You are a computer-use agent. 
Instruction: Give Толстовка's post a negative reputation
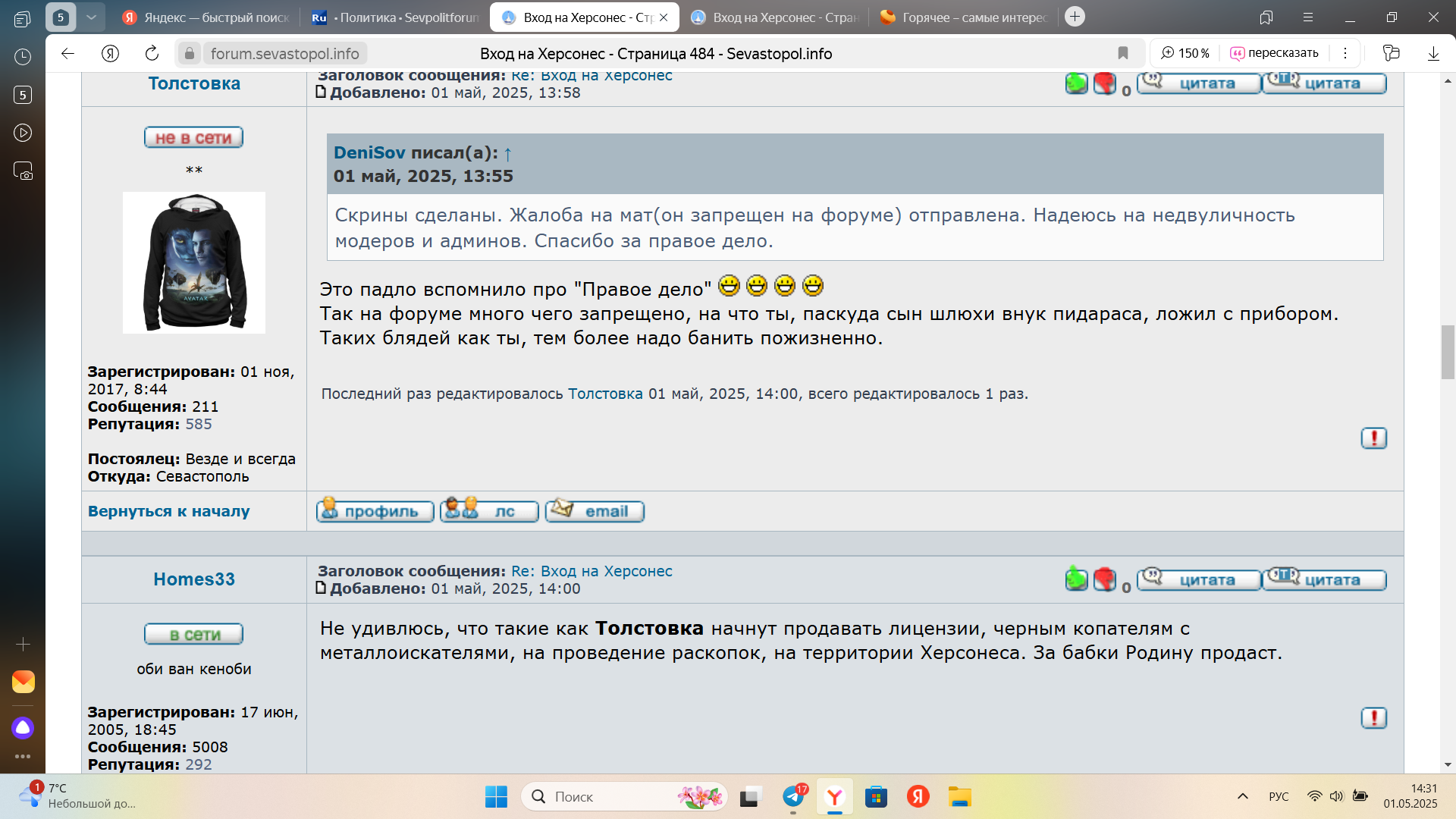pos(1105,83)
